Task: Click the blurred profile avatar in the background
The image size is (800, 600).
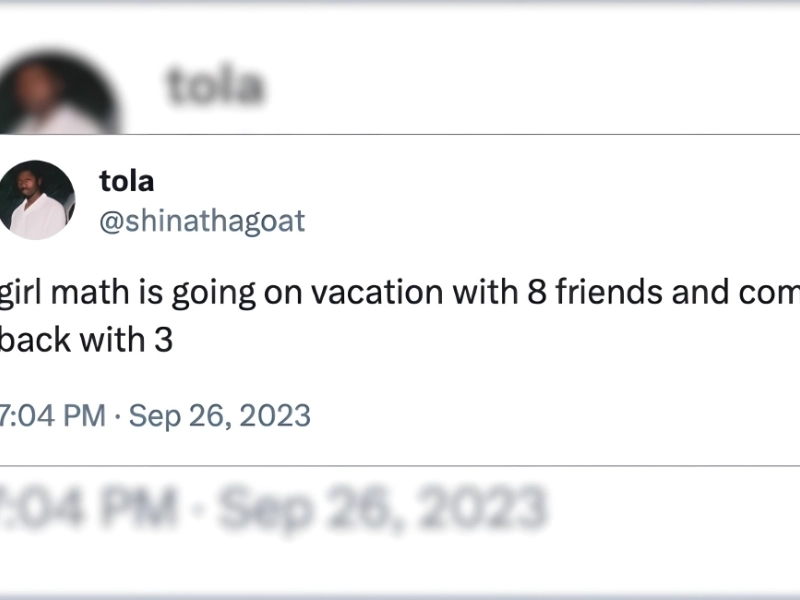Action: tap(62, 90)
